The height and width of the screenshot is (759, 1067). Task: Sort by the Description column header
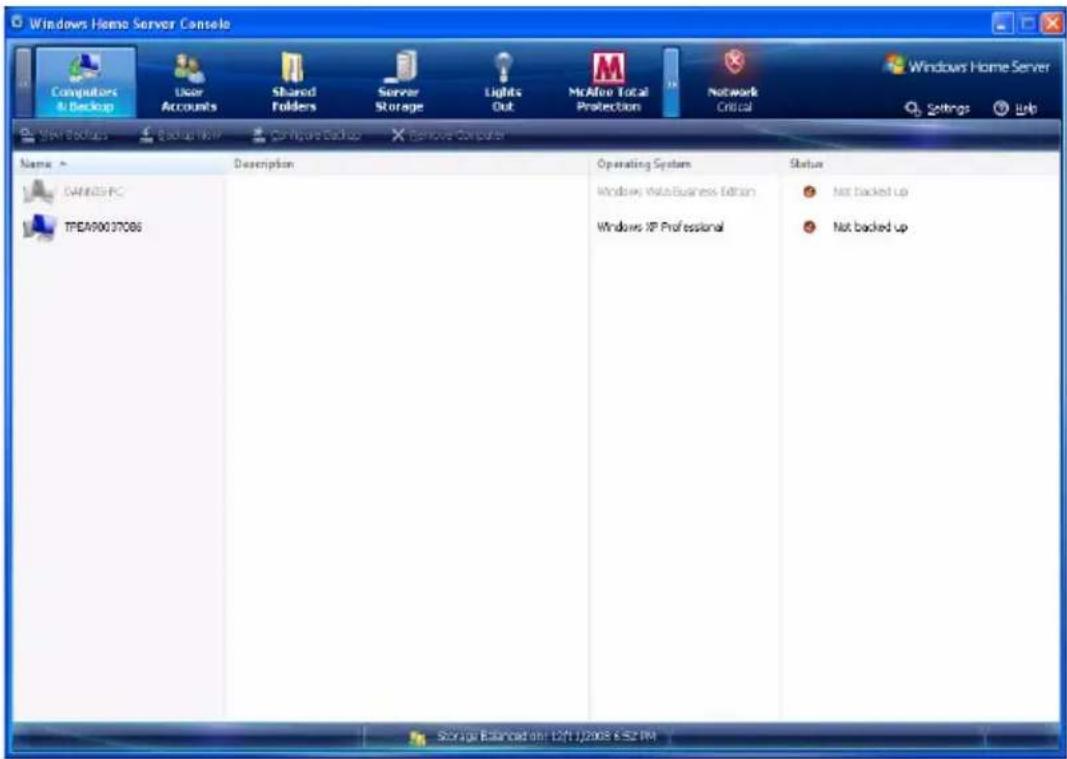(x=407, y=164)
